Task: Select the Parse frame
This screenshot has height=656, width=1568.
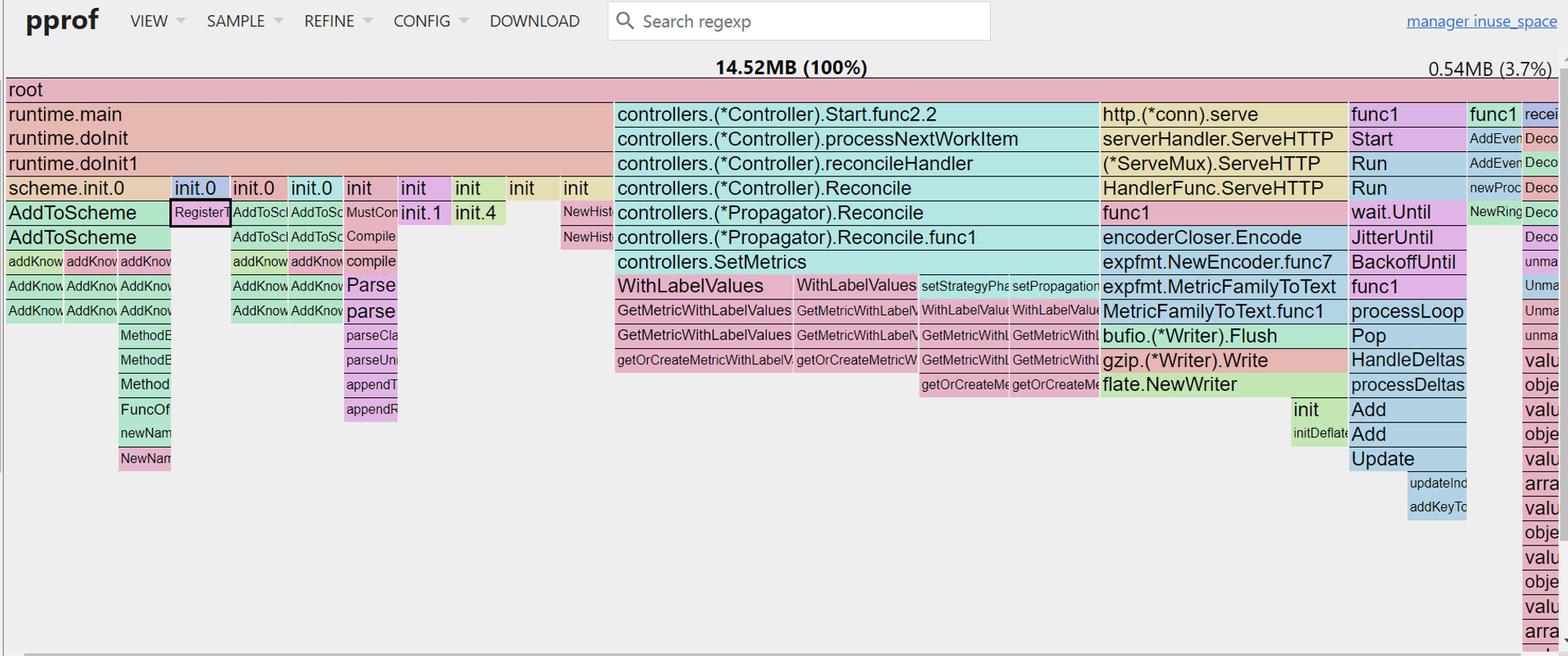Action: [371, 286]
